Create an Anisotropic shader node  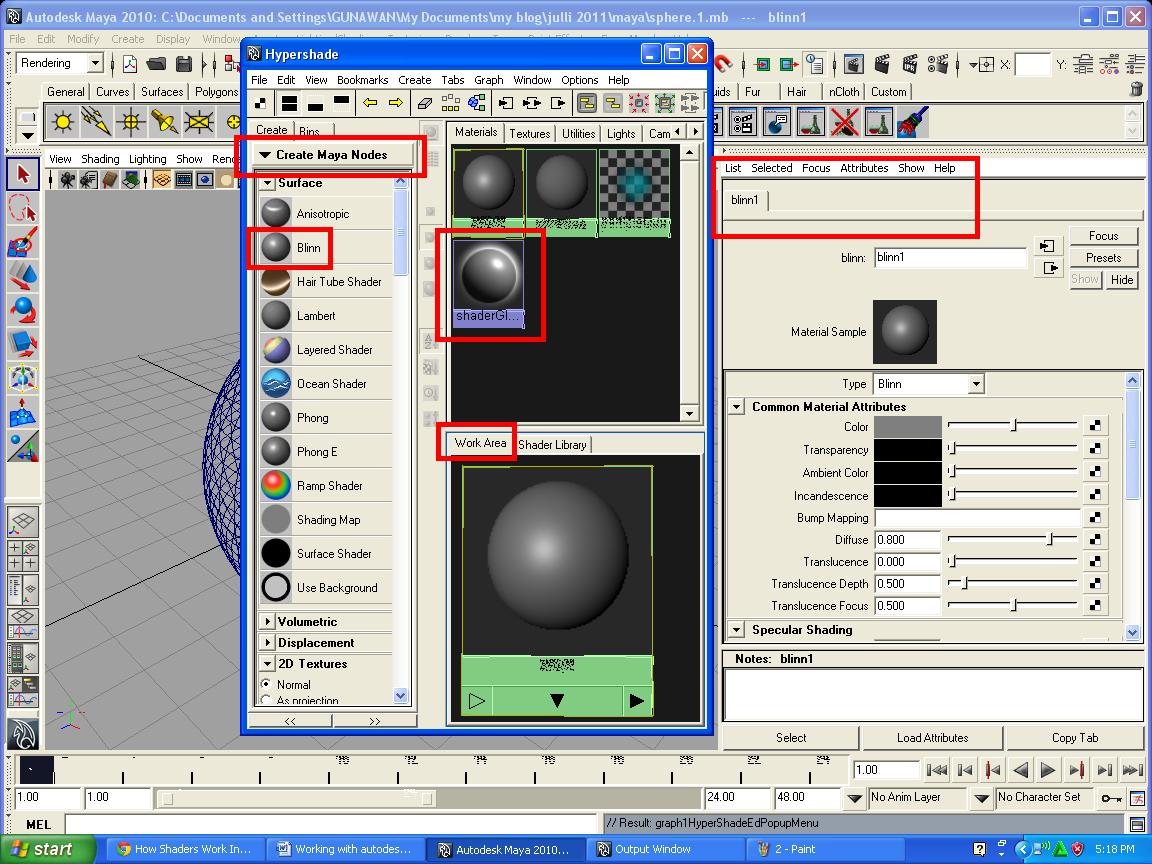point(325,214)
